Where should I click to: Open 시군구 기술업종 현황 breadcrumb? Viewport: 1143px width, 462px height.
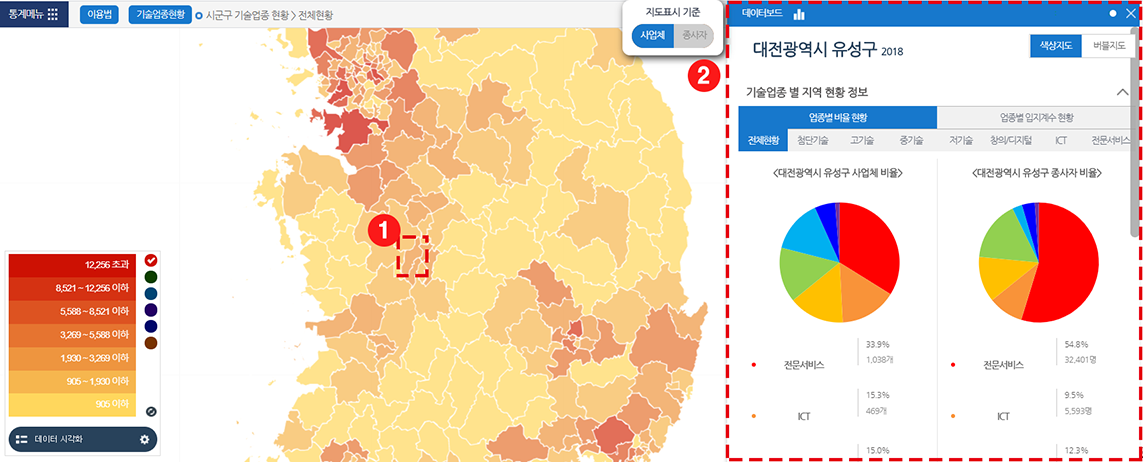(247, 15)
